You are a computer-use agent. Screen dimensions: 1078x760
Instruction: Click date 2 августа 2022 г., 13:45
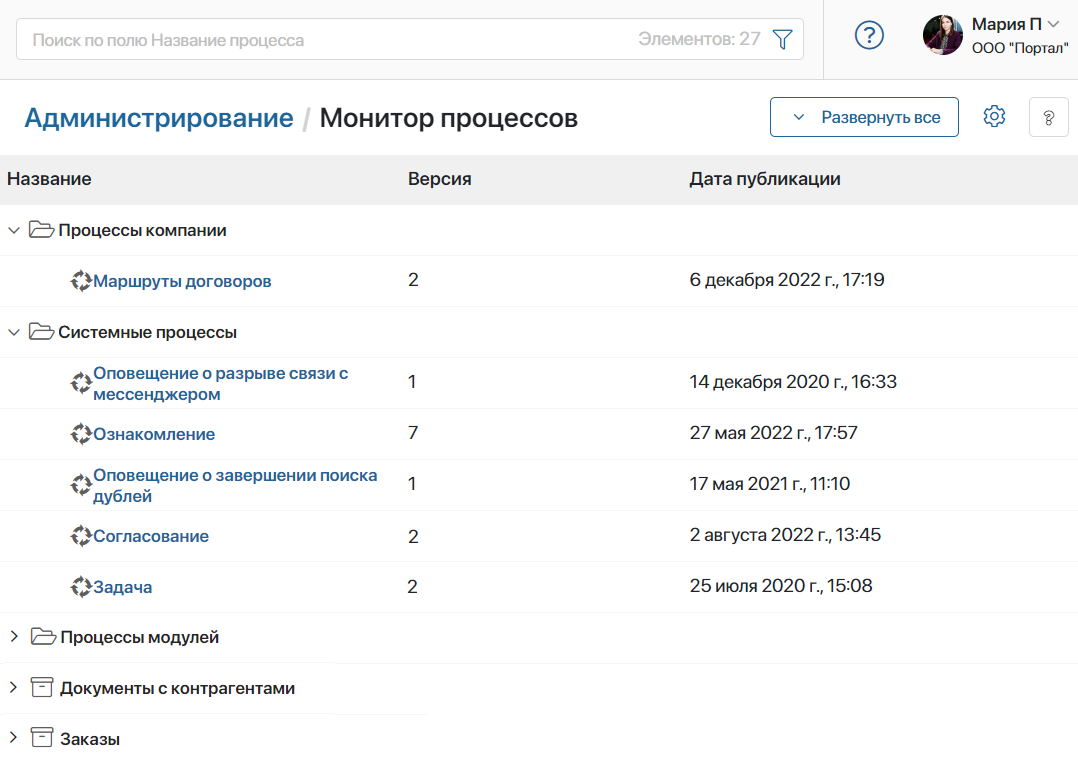785,534
